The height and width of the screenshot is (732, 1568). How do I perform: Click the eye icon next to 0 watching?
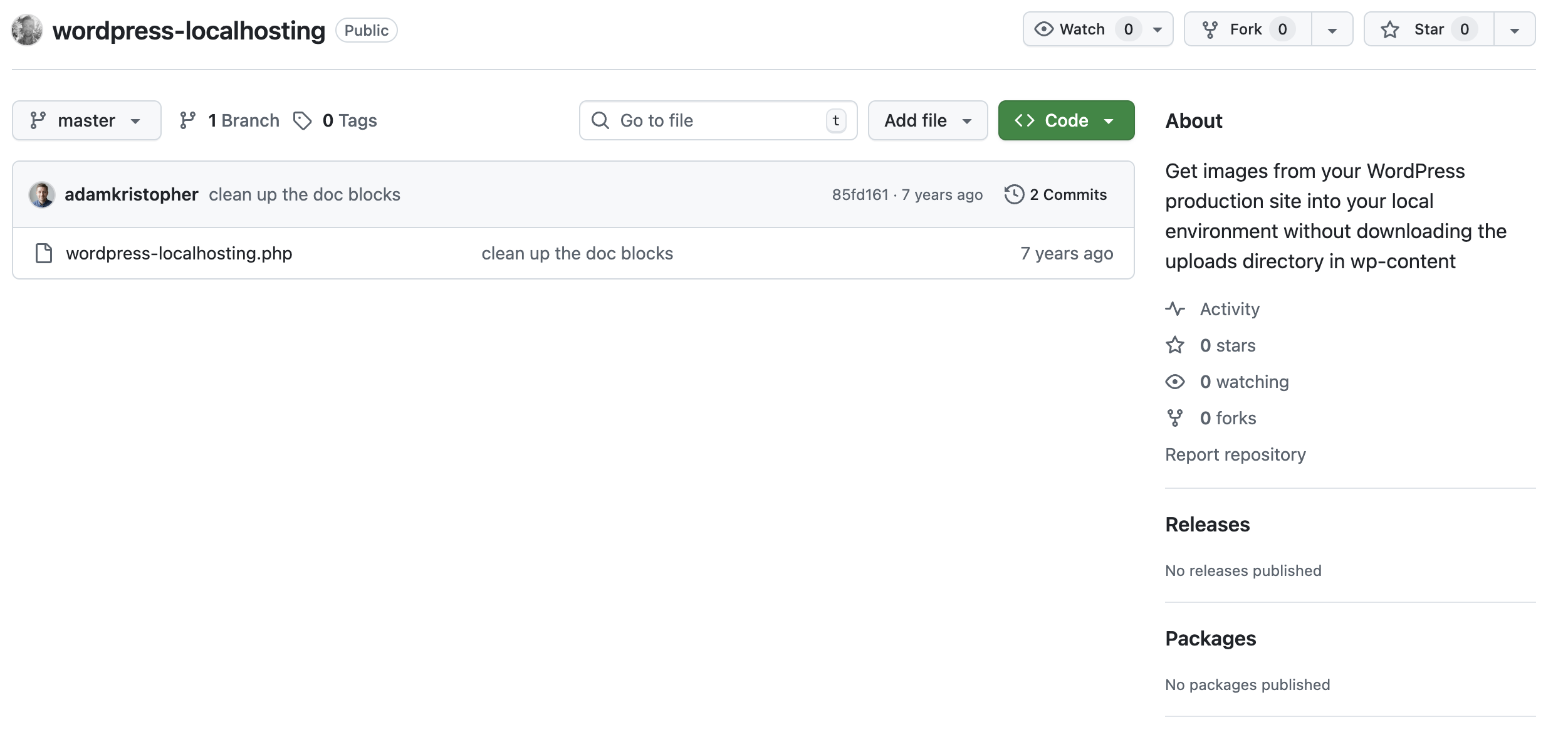[x=1176, y=381]
